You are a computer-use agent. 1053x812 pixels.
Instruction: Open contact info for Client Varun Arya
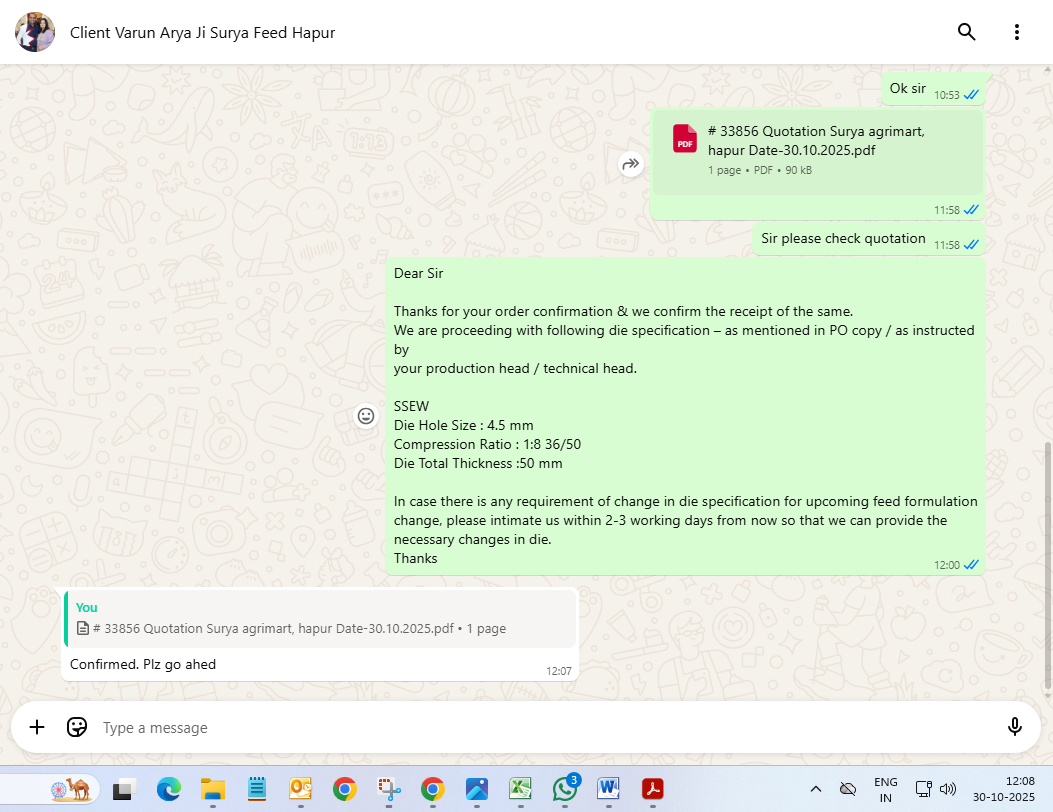click(x=202, y=33)
